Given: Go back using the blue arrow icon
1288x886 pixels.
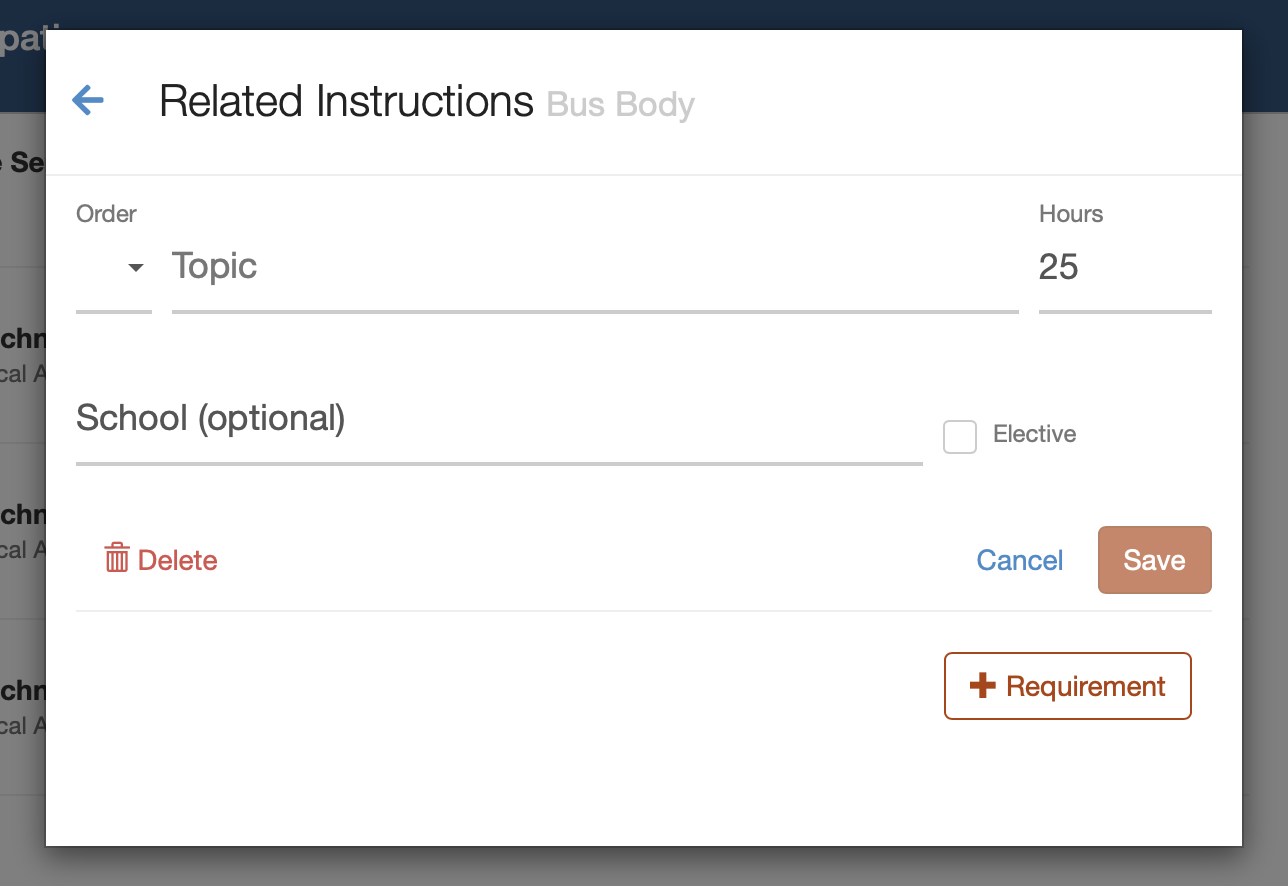Looking at the screenshot, I should (88, 100).
